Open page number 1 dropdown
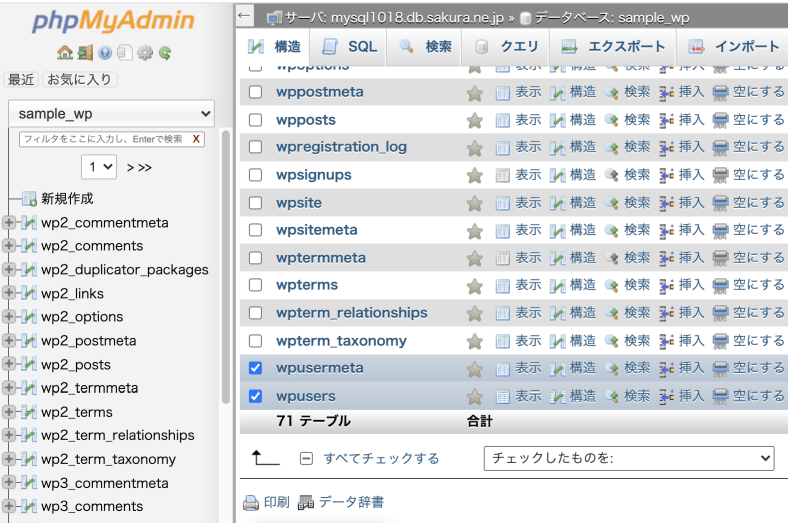The image size is (788, 523). coord(99,167)
